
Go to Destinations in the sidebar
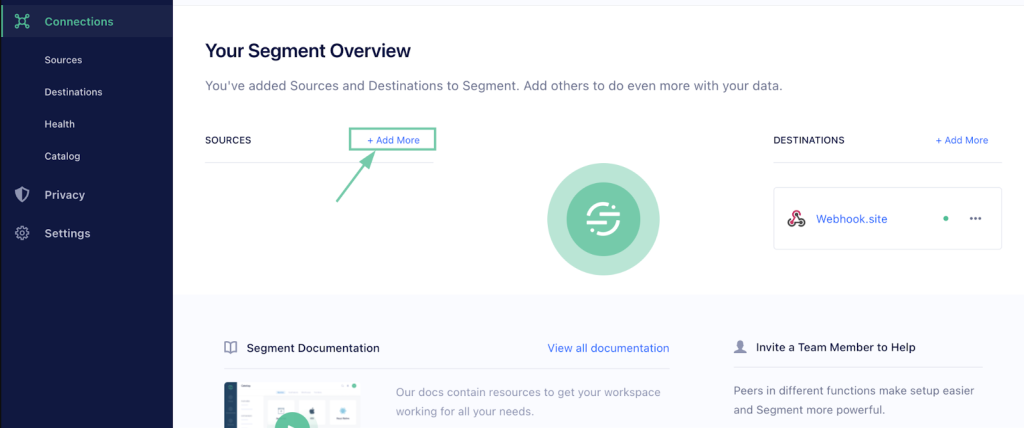pyautogui.click(x=73, y=92)
